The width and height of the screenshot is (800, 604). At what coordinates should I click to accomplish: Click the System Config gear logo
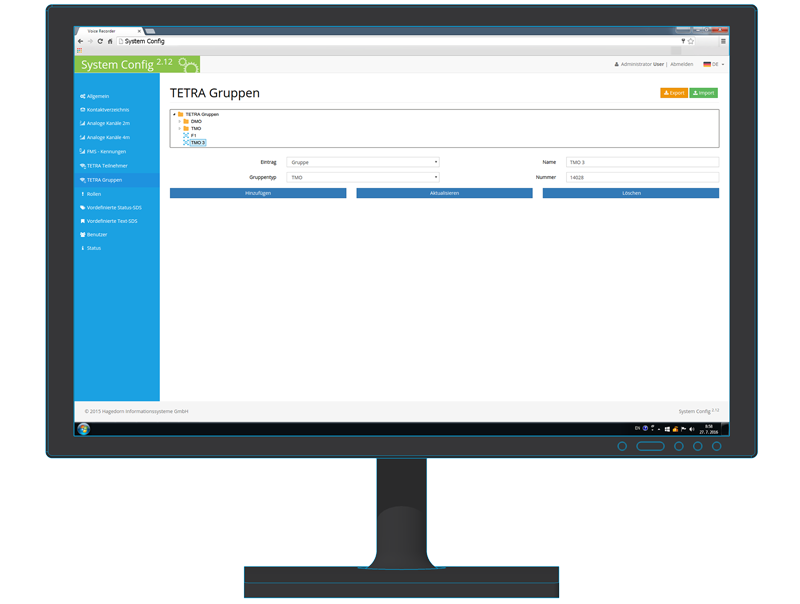point(187,65)
